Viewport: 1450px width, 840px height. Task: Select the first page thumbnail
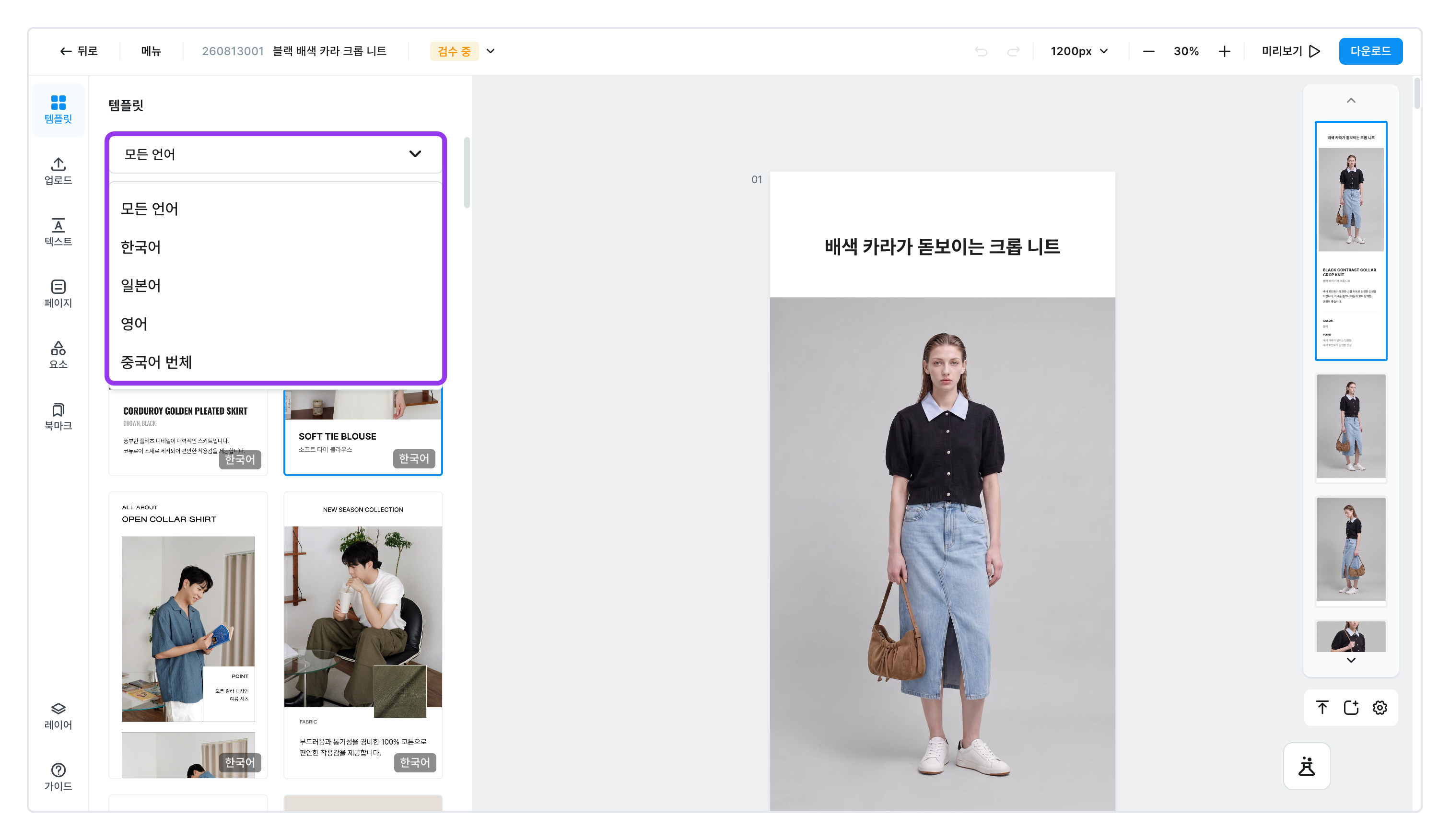[1351, 241]
